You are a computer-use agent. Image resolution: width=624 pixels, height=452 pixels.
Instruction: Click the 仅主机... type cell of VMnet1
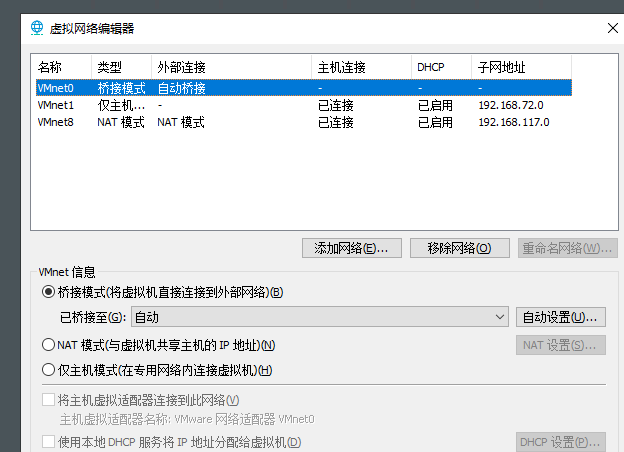click(x=121, y=105)
